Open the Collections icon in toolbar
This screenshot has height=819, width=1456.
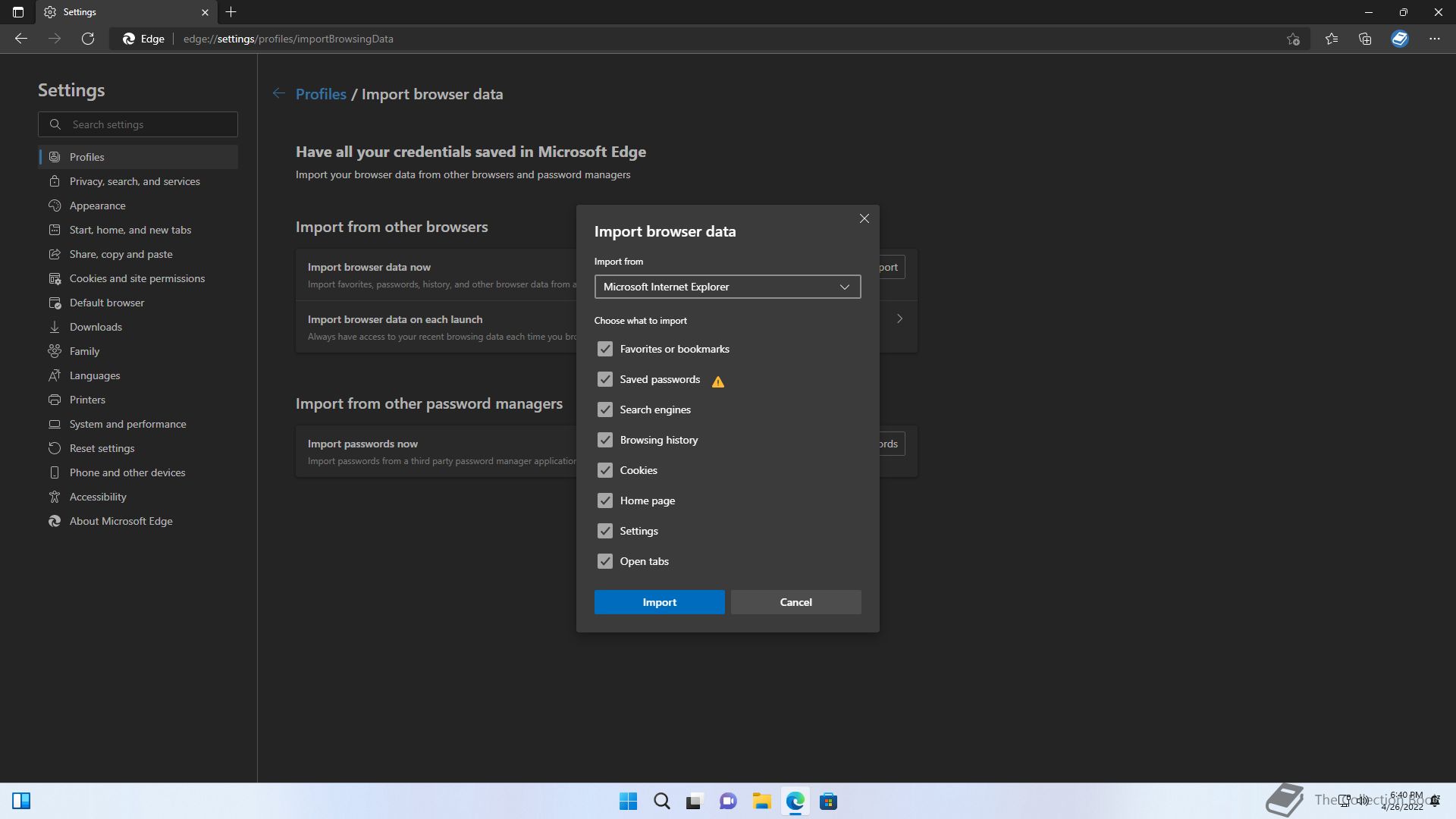pos(1365,39)
